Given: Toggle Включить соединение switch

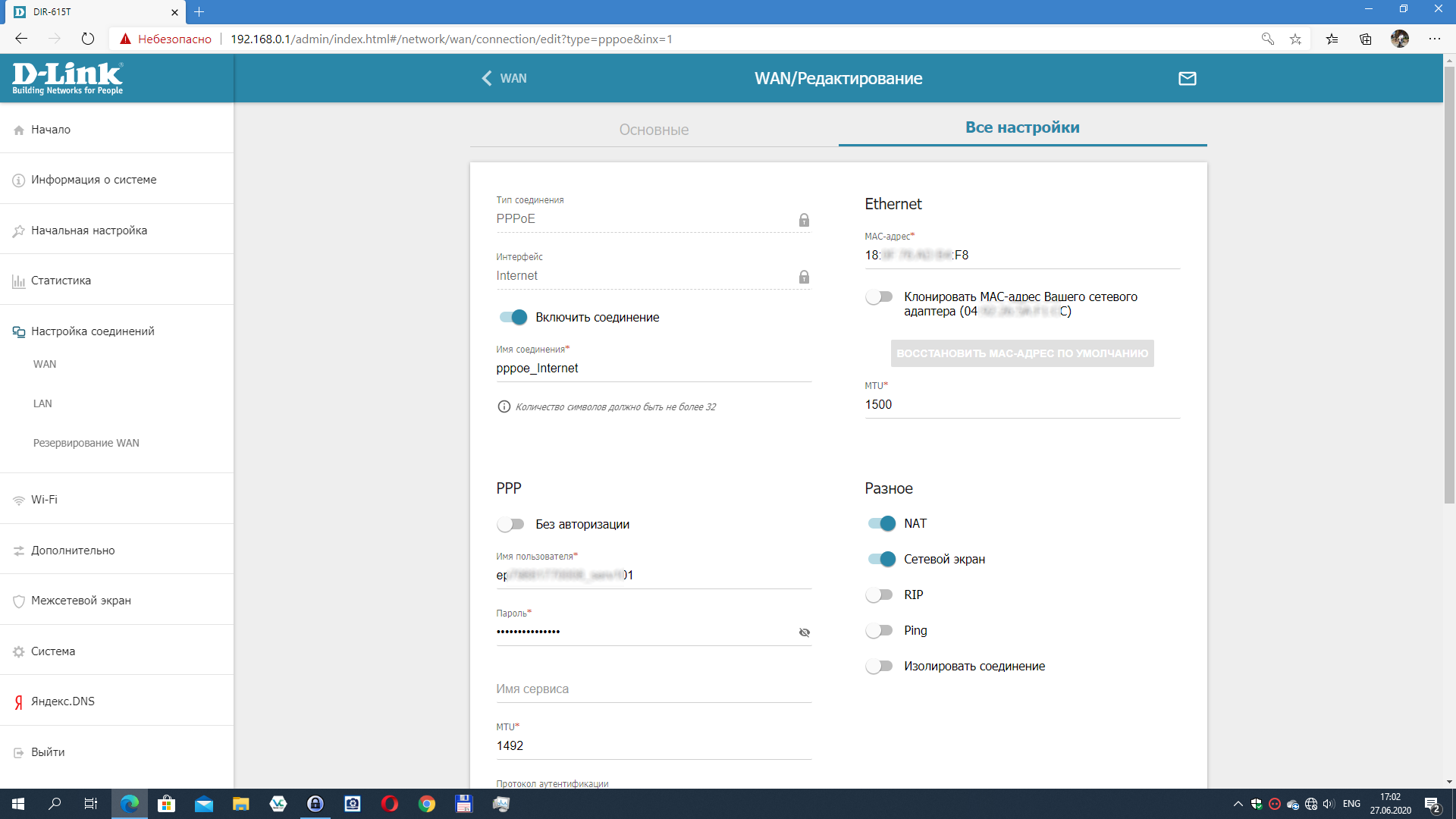Looking at the screenshot, I should (x=513, y=317).
